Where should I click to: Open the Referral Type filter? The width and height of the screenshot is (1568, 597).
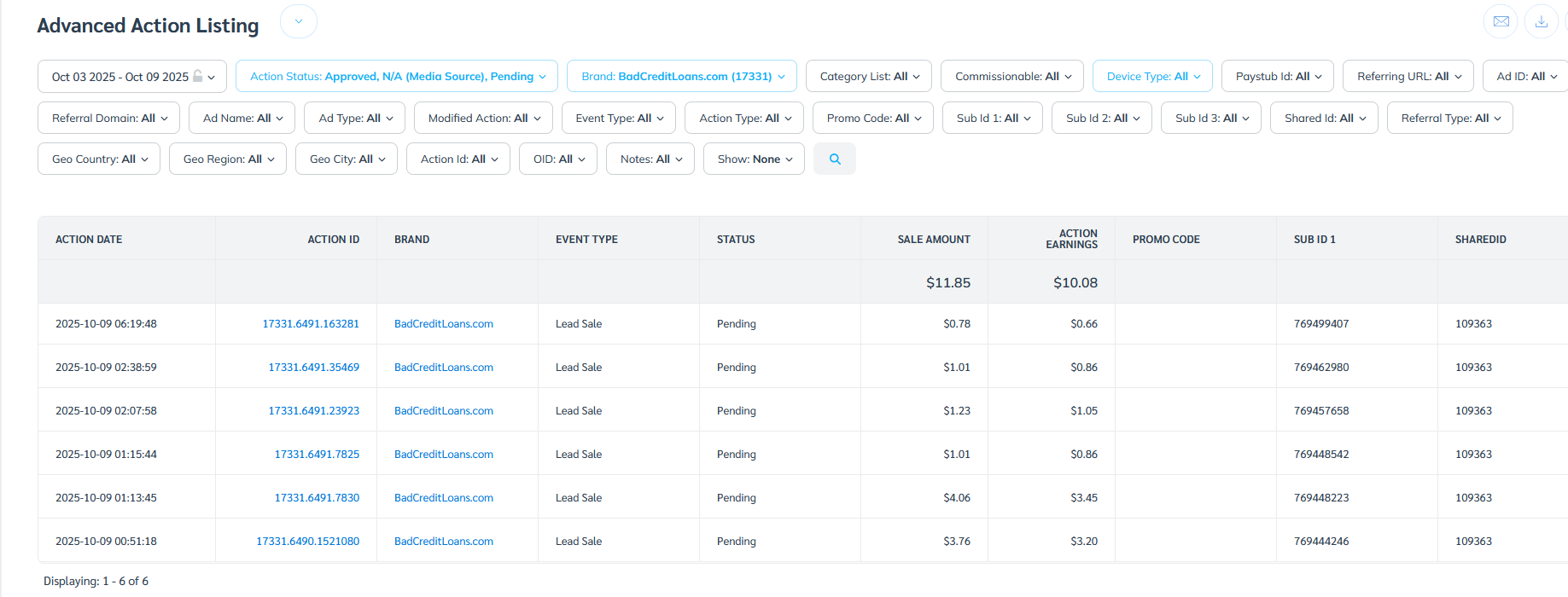(x=1449, y=119)
